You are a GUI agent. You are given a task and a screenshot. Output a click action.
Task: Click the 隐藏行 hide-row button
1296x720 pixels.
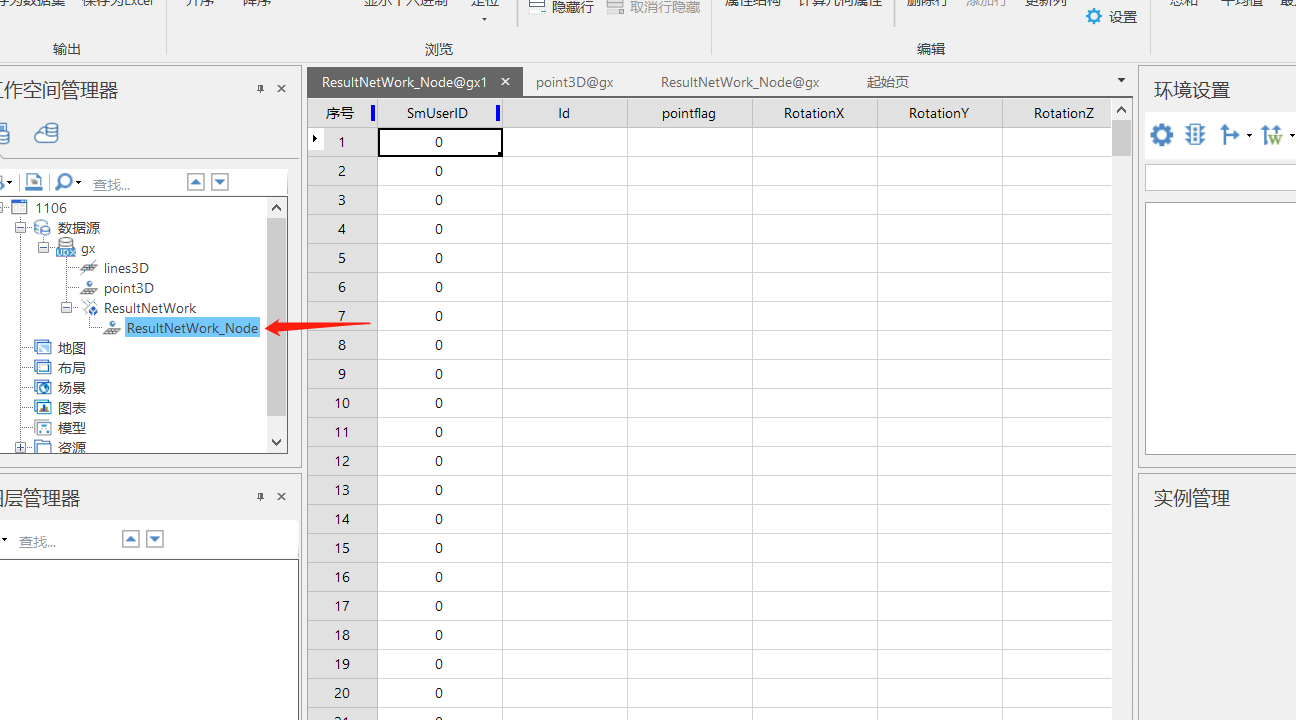[561, 6]
